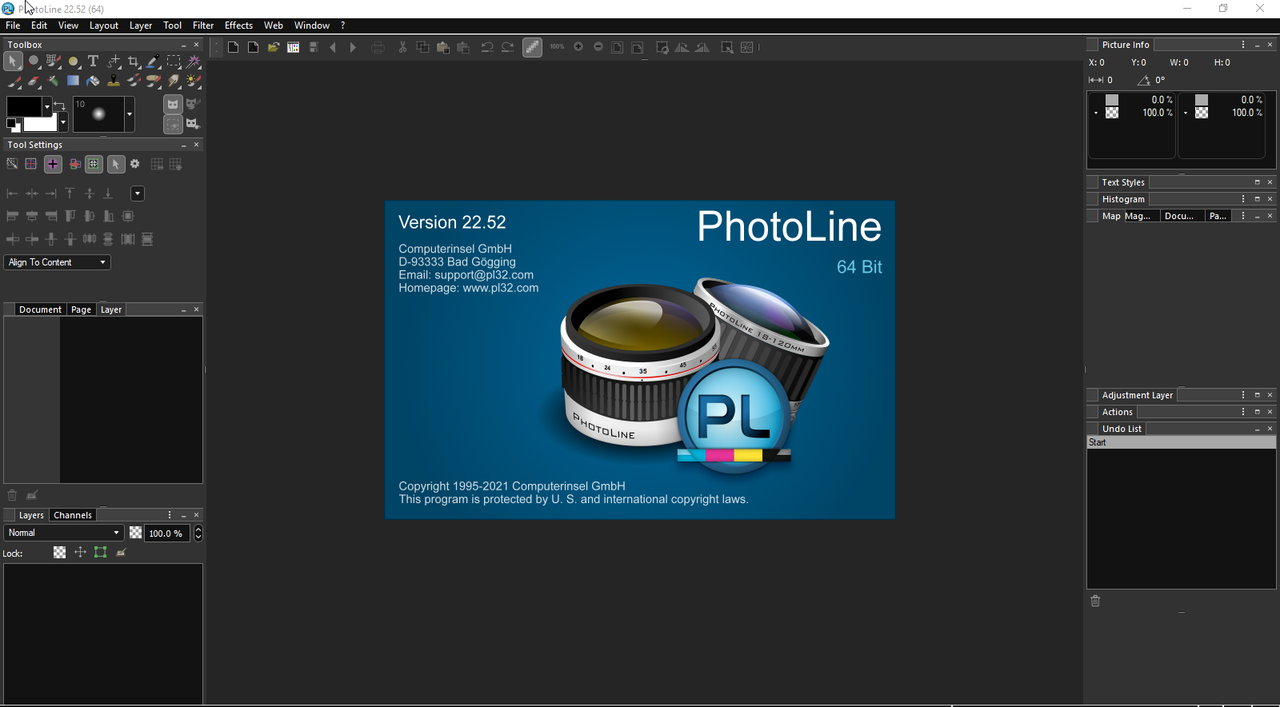Select the Paint Bucket fill tool
This screenshot has width=1280, height=707.
click(93, 80)
